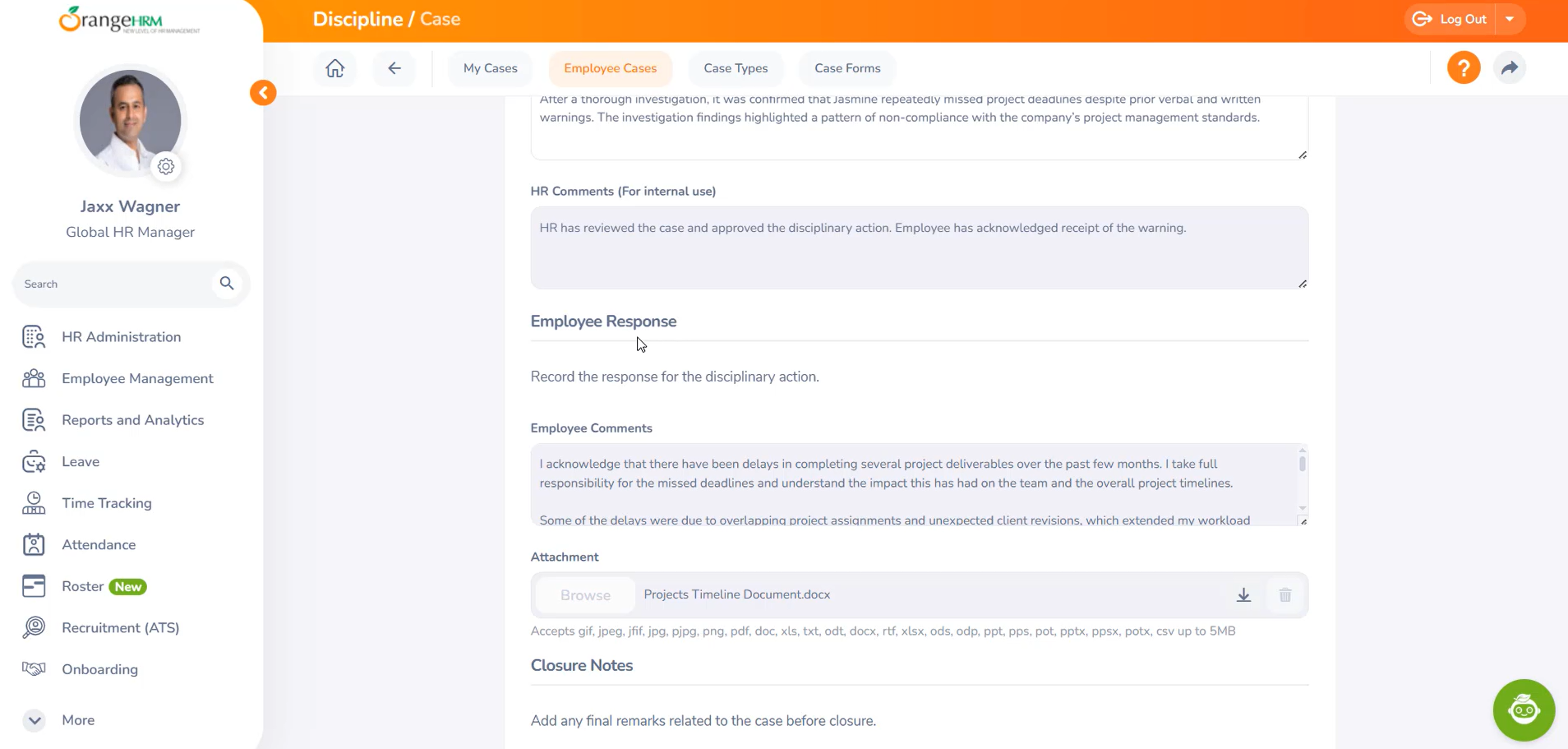
Task: Click the search magnifier icon
Action: tap(227, 284)
